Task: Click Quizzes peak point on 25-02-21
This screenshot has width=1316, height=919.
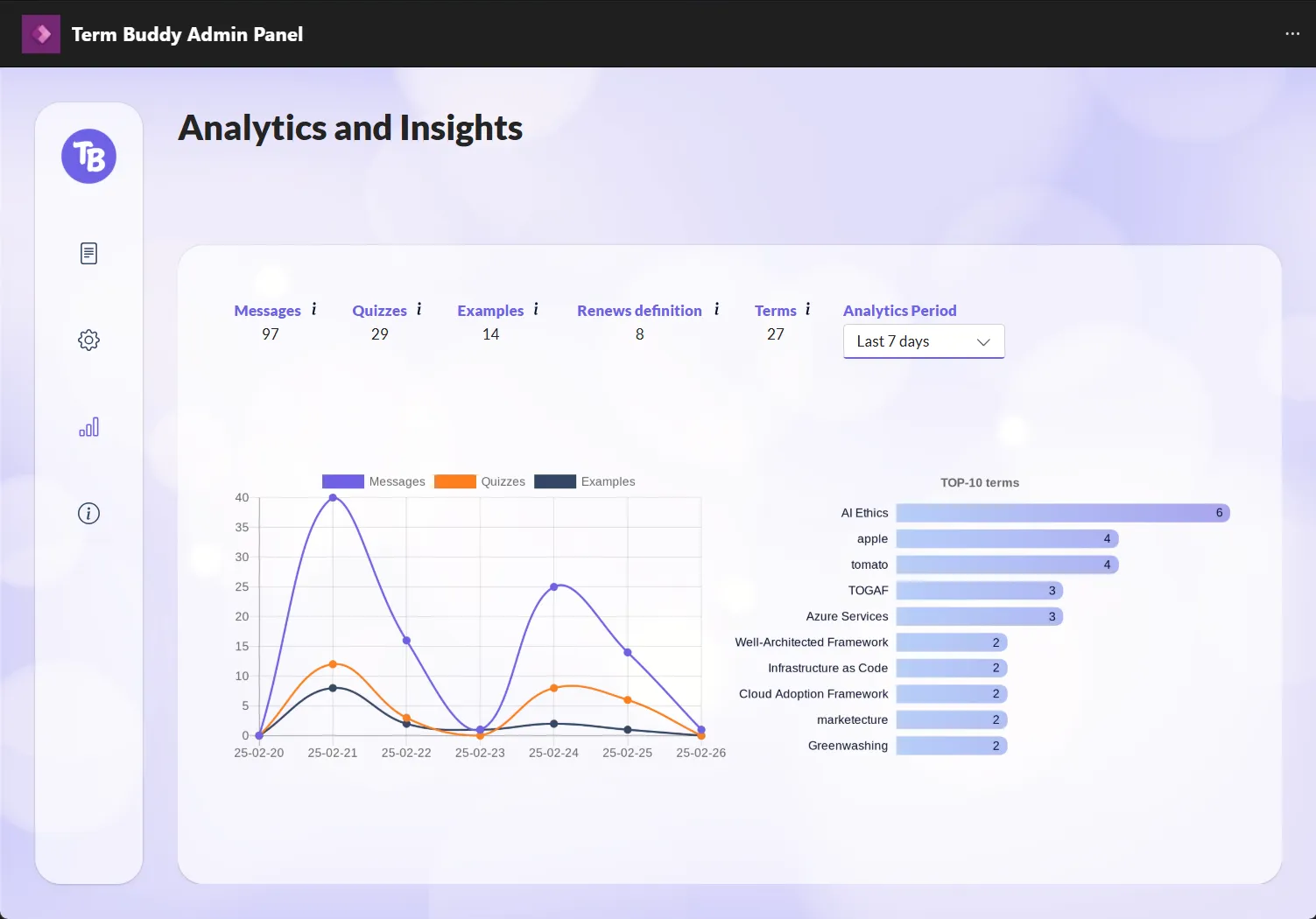Action: [x=333, y=663]
